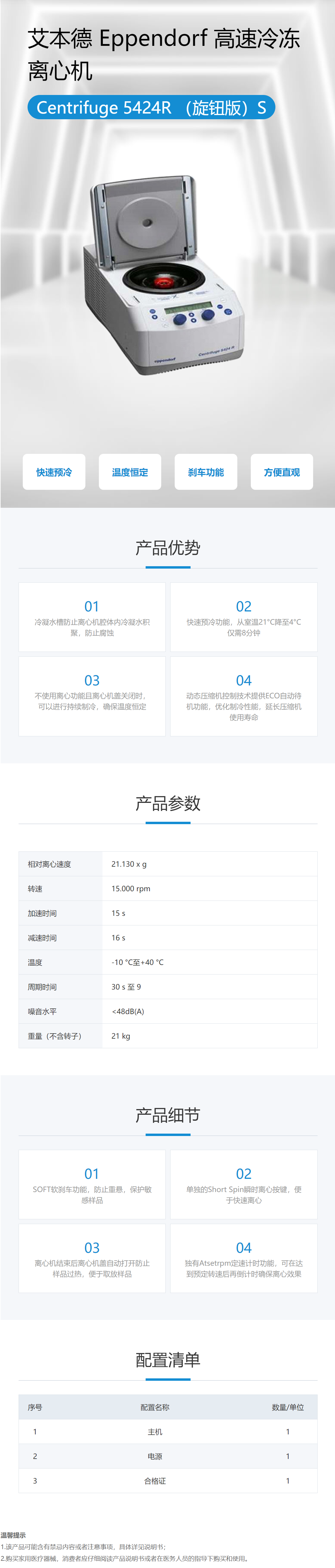Click the 电源 row in configuration list

167,1456
